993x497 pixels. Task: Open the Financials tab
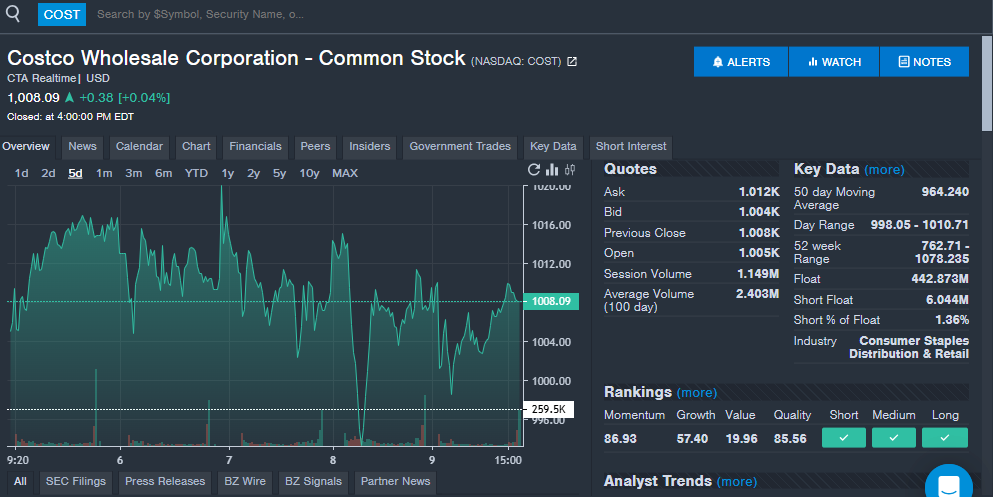click(255, 146)
